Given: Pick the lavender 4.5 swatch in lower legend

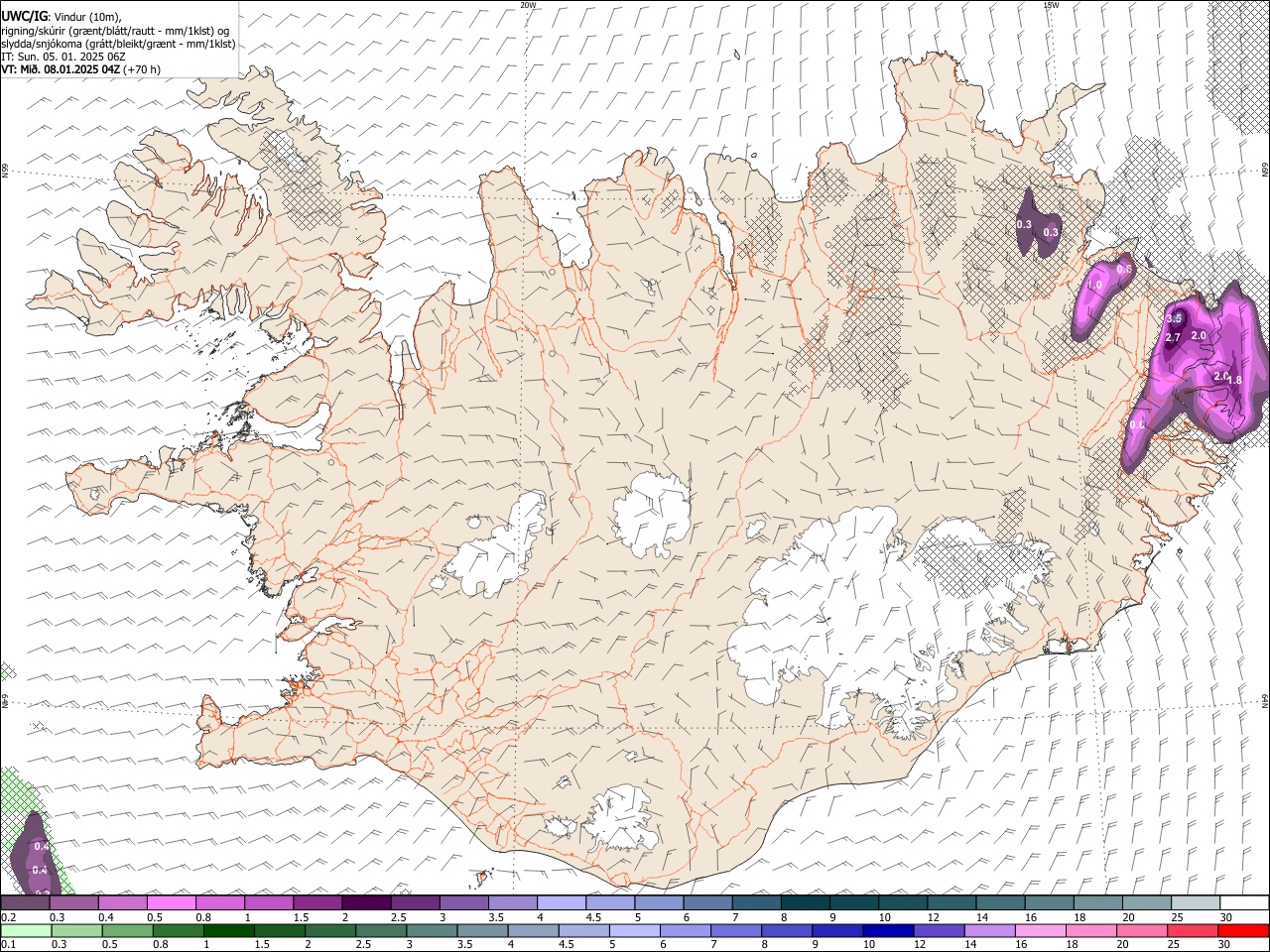Looking at the screenshot, I should click(584, 931).
